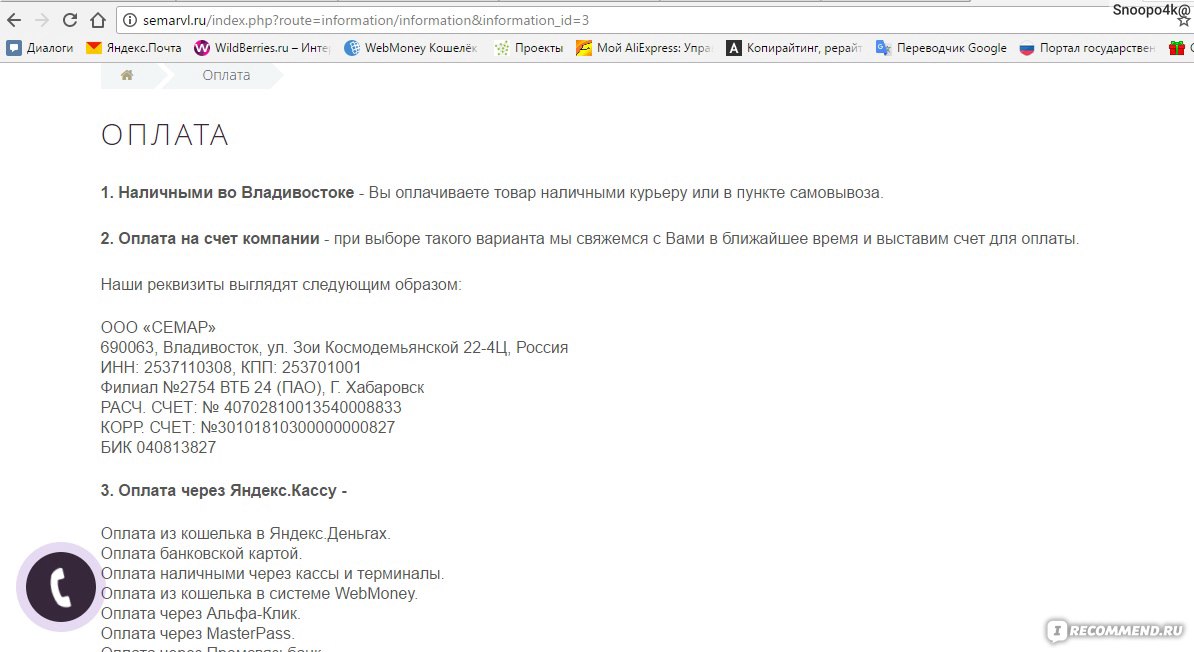Open the Копирайтинг, рерайт bookmark

click(794, 48)
